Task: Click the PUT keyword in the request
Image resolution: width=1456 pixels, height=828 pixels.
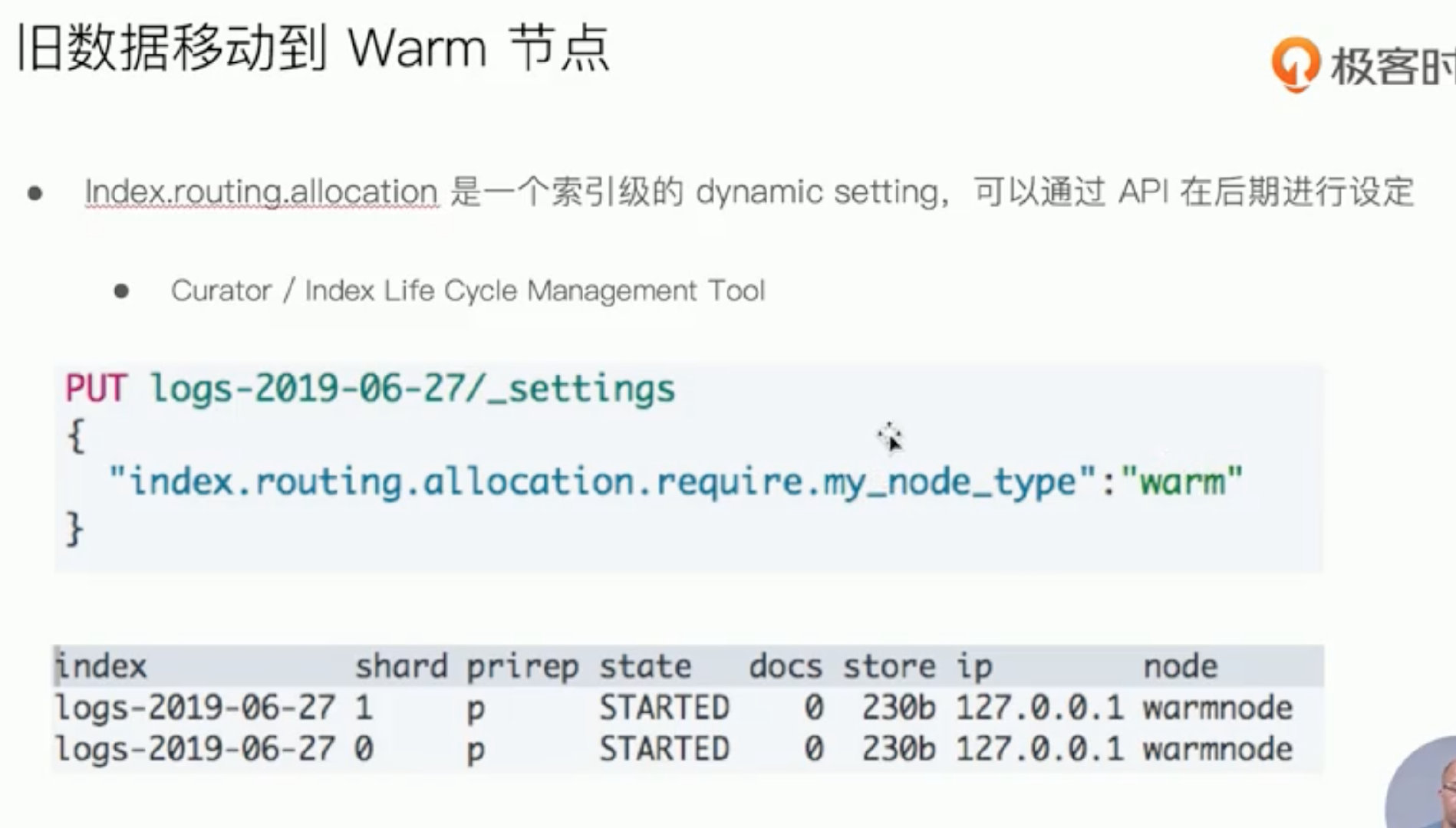Action: (95, 389)
